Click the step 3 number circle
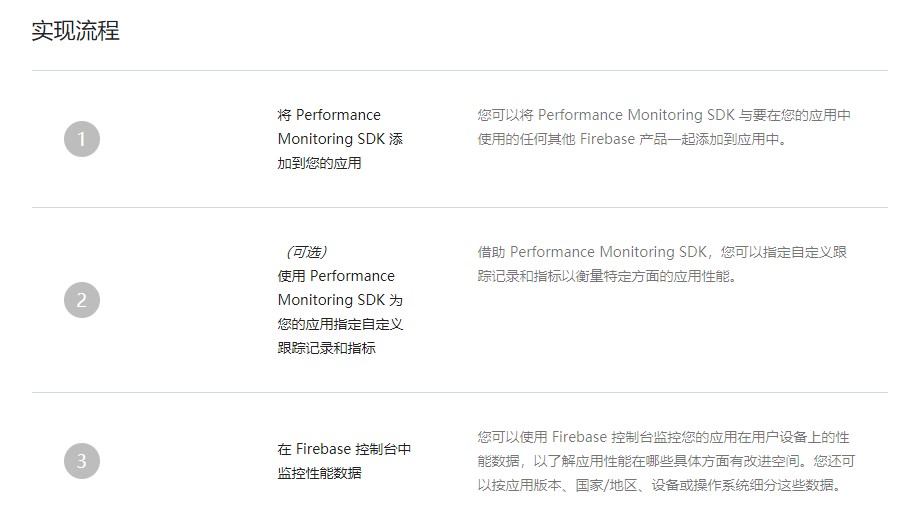 point(82,461)
